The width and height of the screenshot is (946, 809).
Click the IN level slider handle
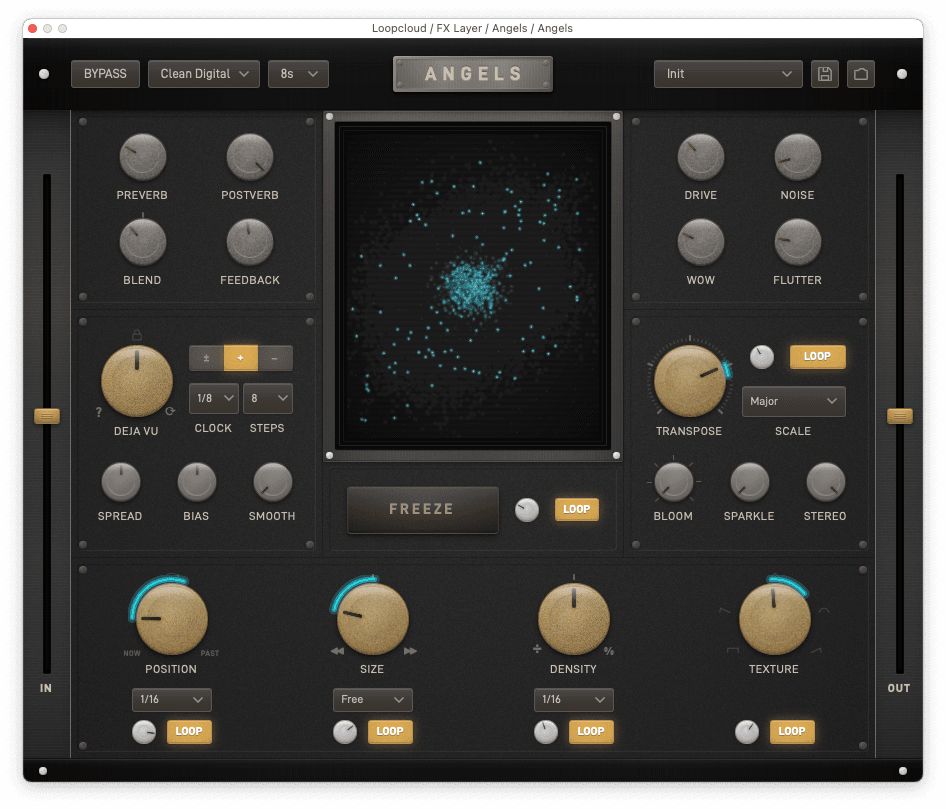pyautogui.click(x=47, y=416)
